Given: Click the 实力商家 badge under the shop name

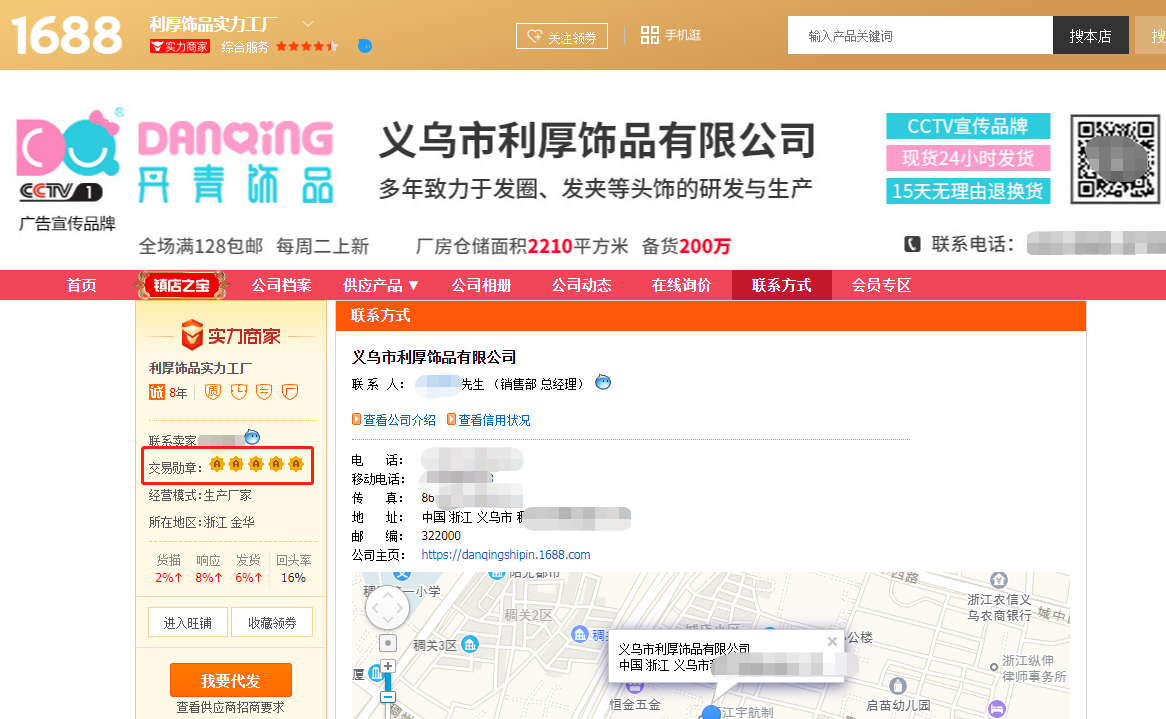Looking at the screenshot, I should pyautogui.click(x=180, y=47).
